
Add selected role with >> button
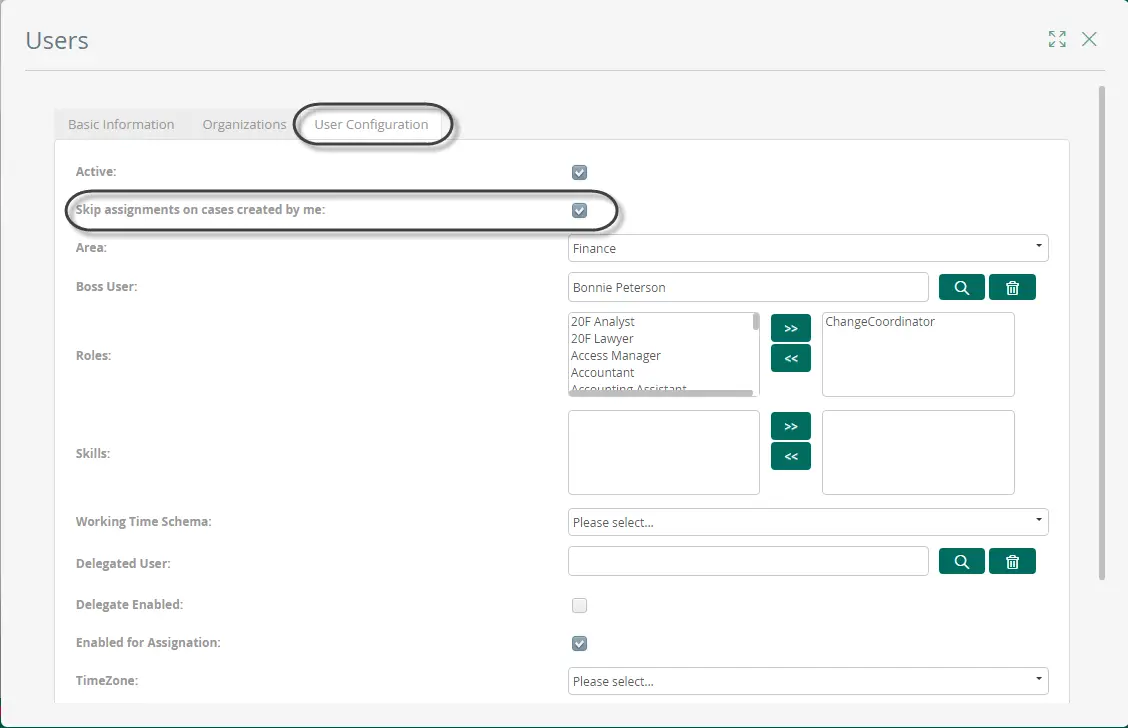click(791, 328)
